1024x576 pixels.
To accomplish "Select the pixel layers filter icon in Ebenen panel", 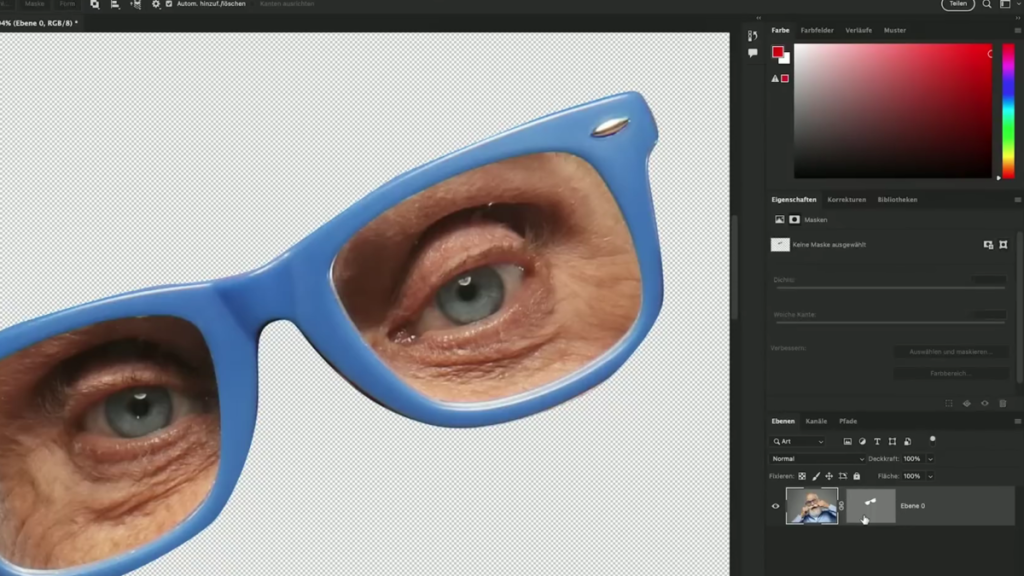I will 848,441.
